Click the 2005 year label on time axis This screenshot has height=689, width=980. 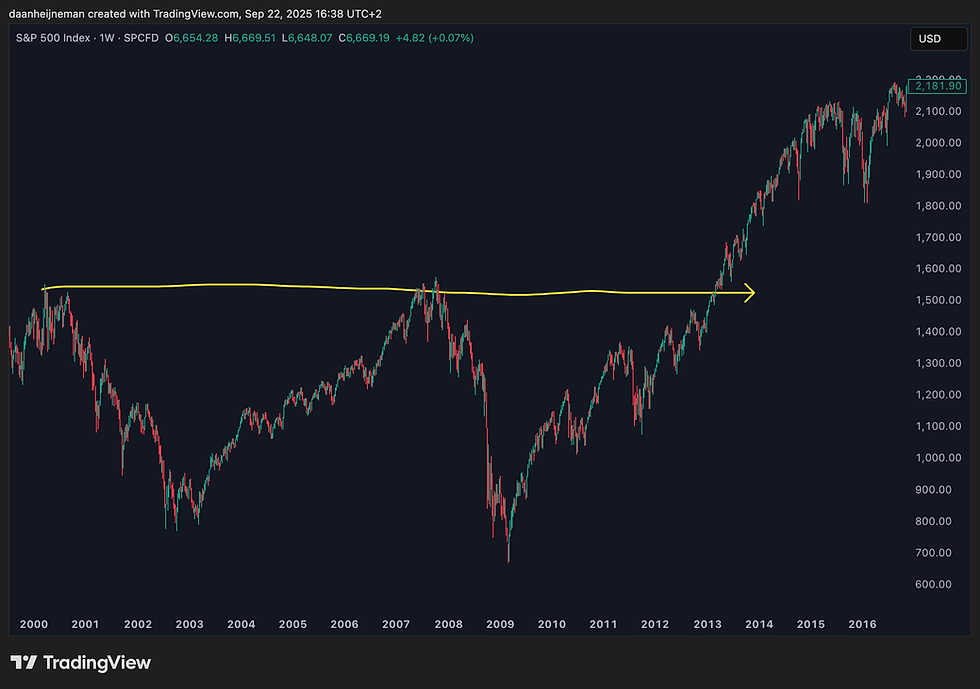coord(292,624)
